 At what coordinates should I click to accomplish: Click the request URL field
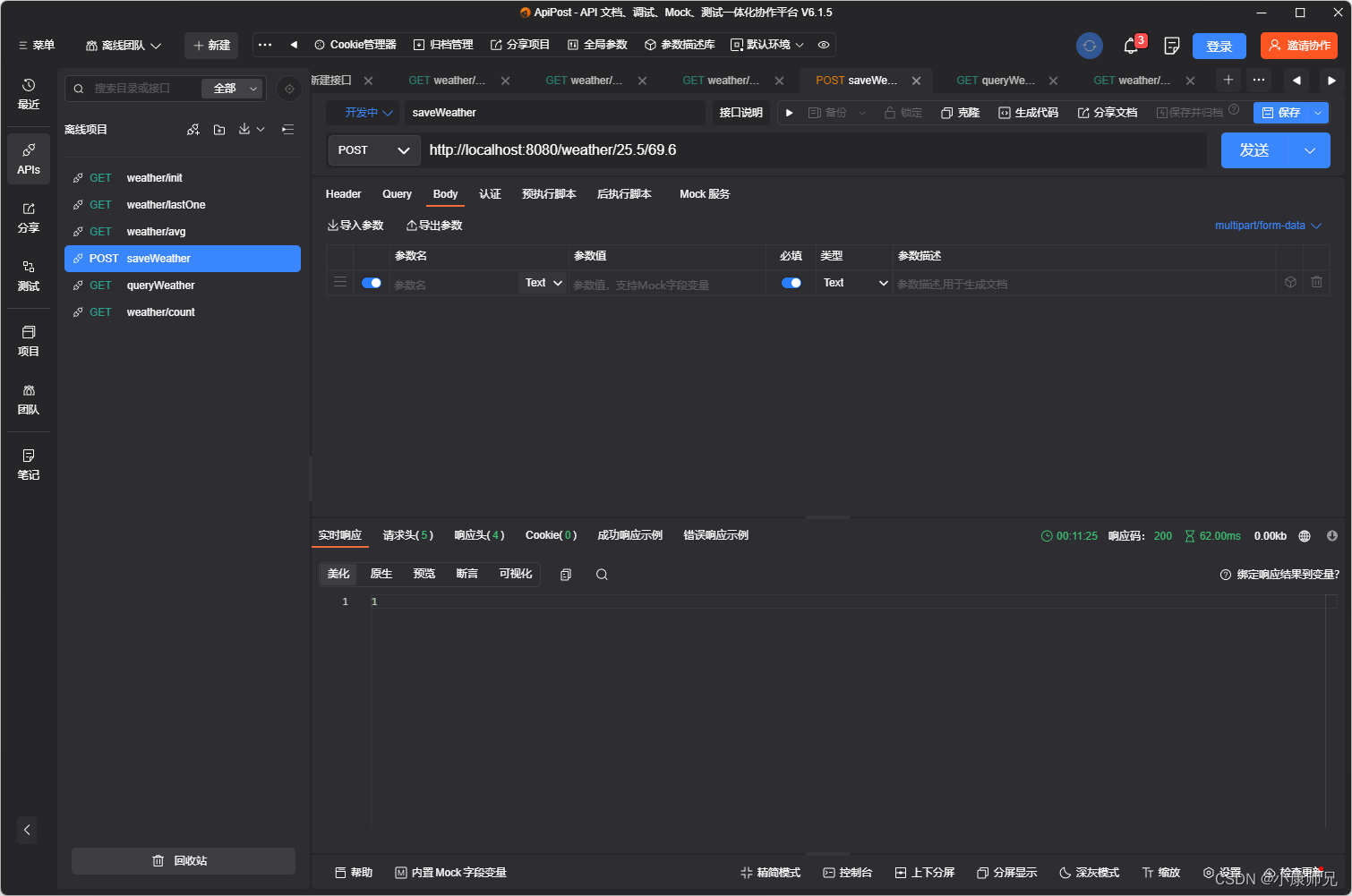pyautogui.click(x=815, y=150)
